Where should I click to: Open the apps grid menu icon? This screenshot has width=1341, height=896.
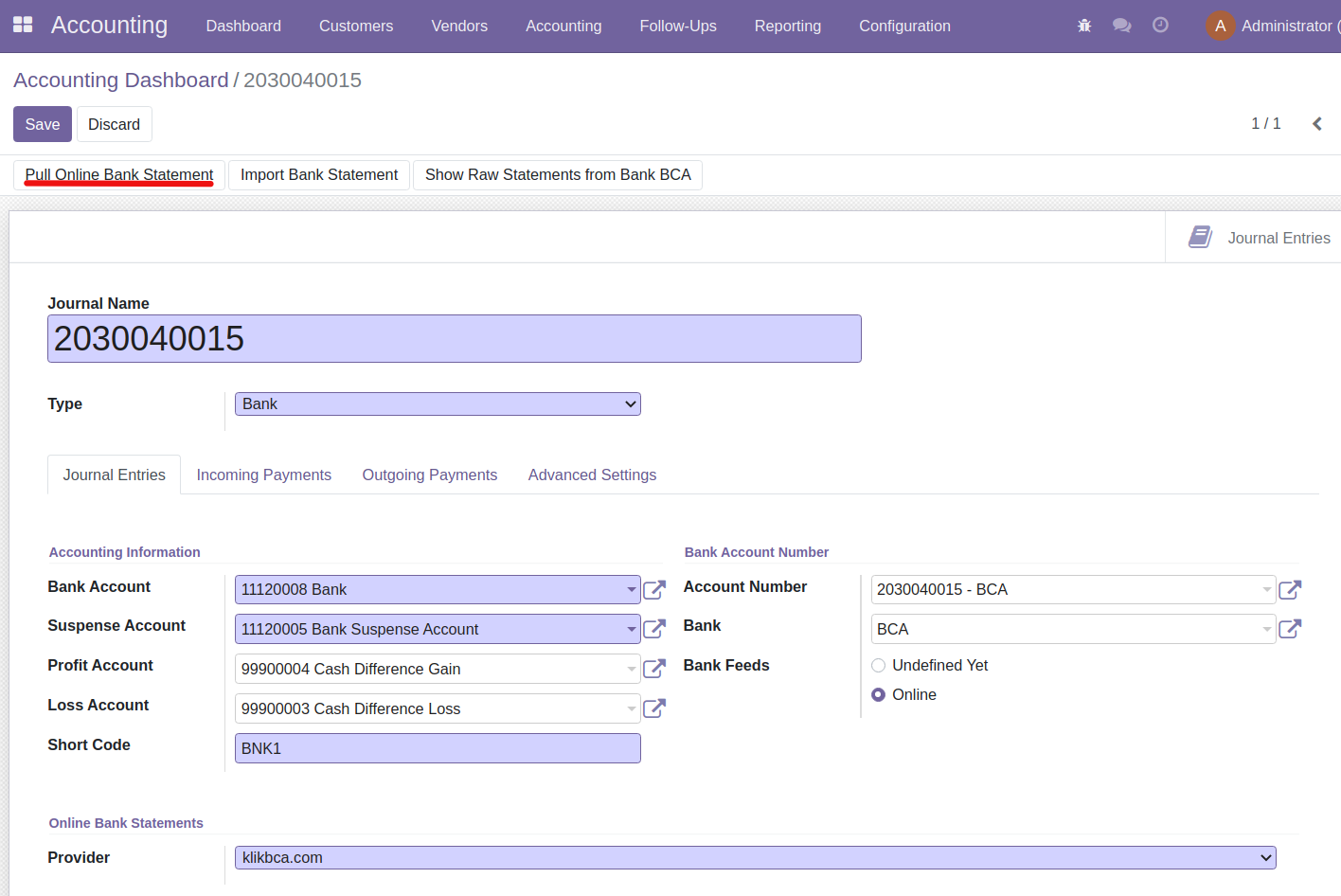click(23, 25)
